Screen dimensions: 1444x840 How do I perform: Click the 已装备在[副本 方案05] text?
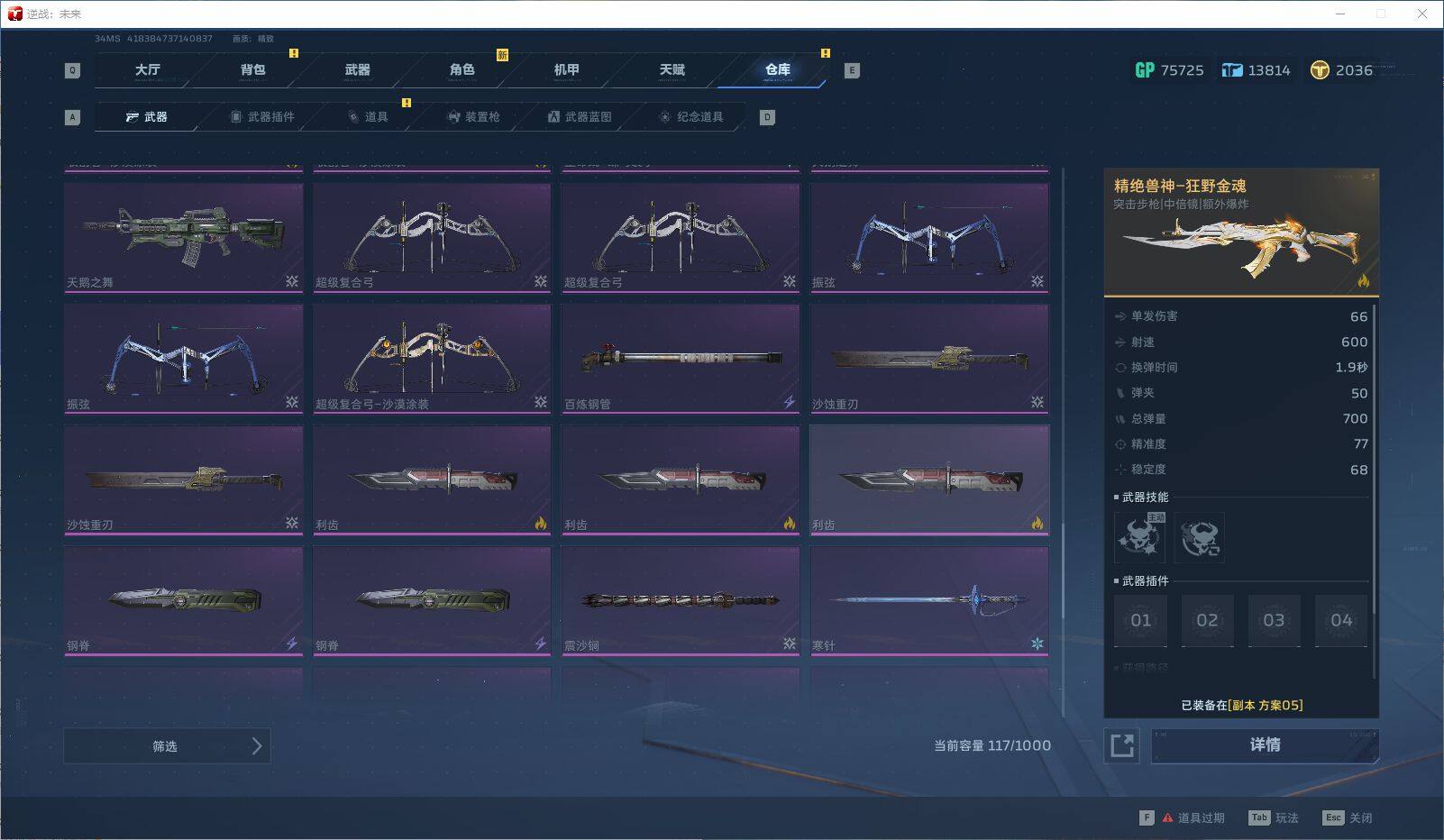pyautogui.click(x=1241, y=705)
